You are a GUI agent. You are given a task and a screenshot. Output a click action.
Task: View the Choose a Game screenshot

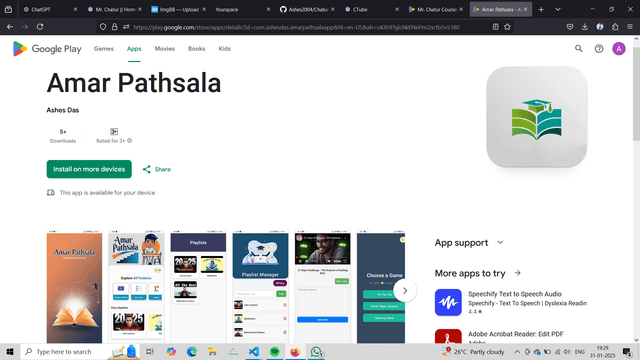tap(381, 286)
